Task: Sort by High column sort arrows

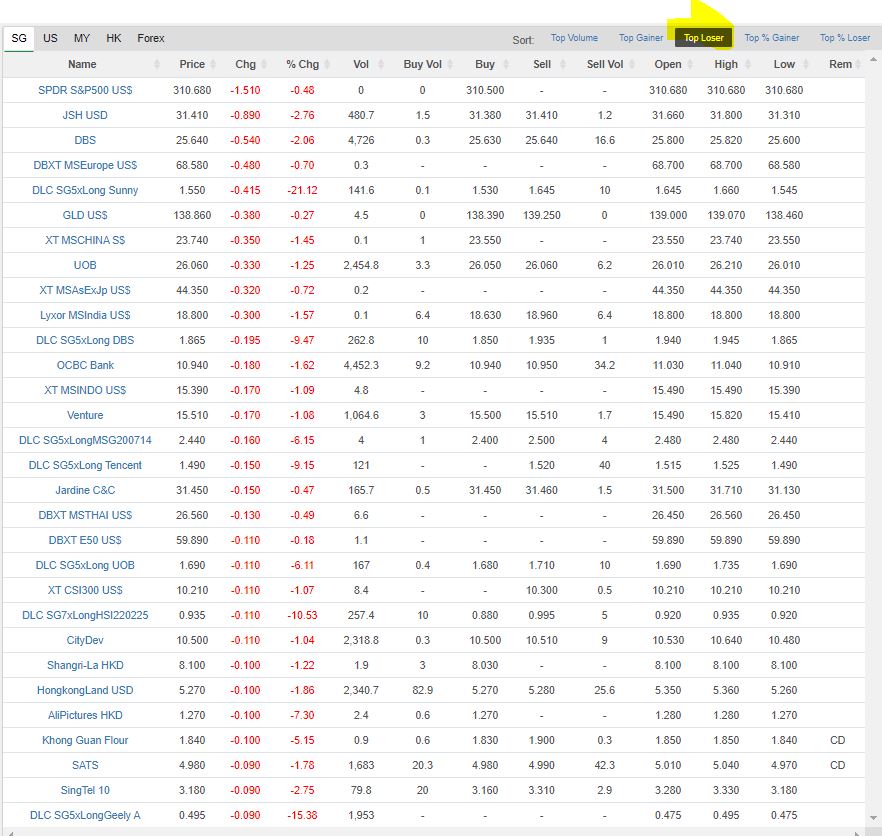Action: pyautogui.click(x=748, y=65)
